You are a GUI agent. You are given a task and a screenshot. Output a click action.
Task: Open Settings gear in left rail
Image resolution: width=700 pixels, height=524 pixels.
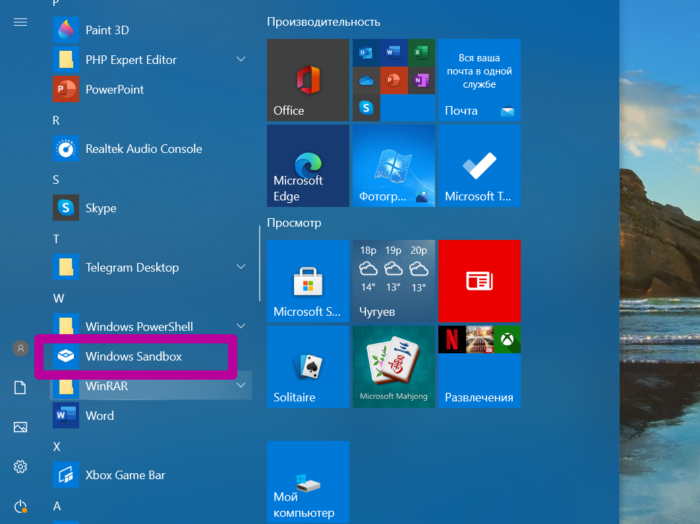point(20,467)
